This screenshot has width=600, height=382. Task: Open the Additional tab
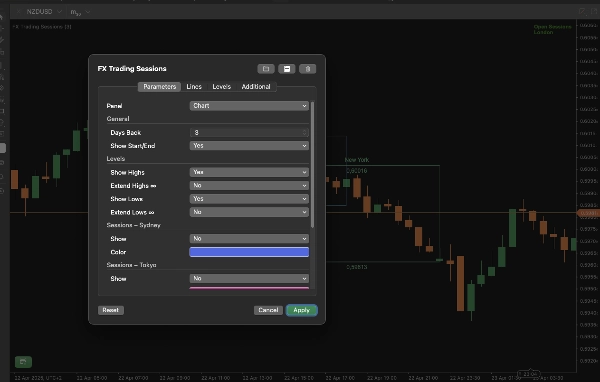point(256,87)
